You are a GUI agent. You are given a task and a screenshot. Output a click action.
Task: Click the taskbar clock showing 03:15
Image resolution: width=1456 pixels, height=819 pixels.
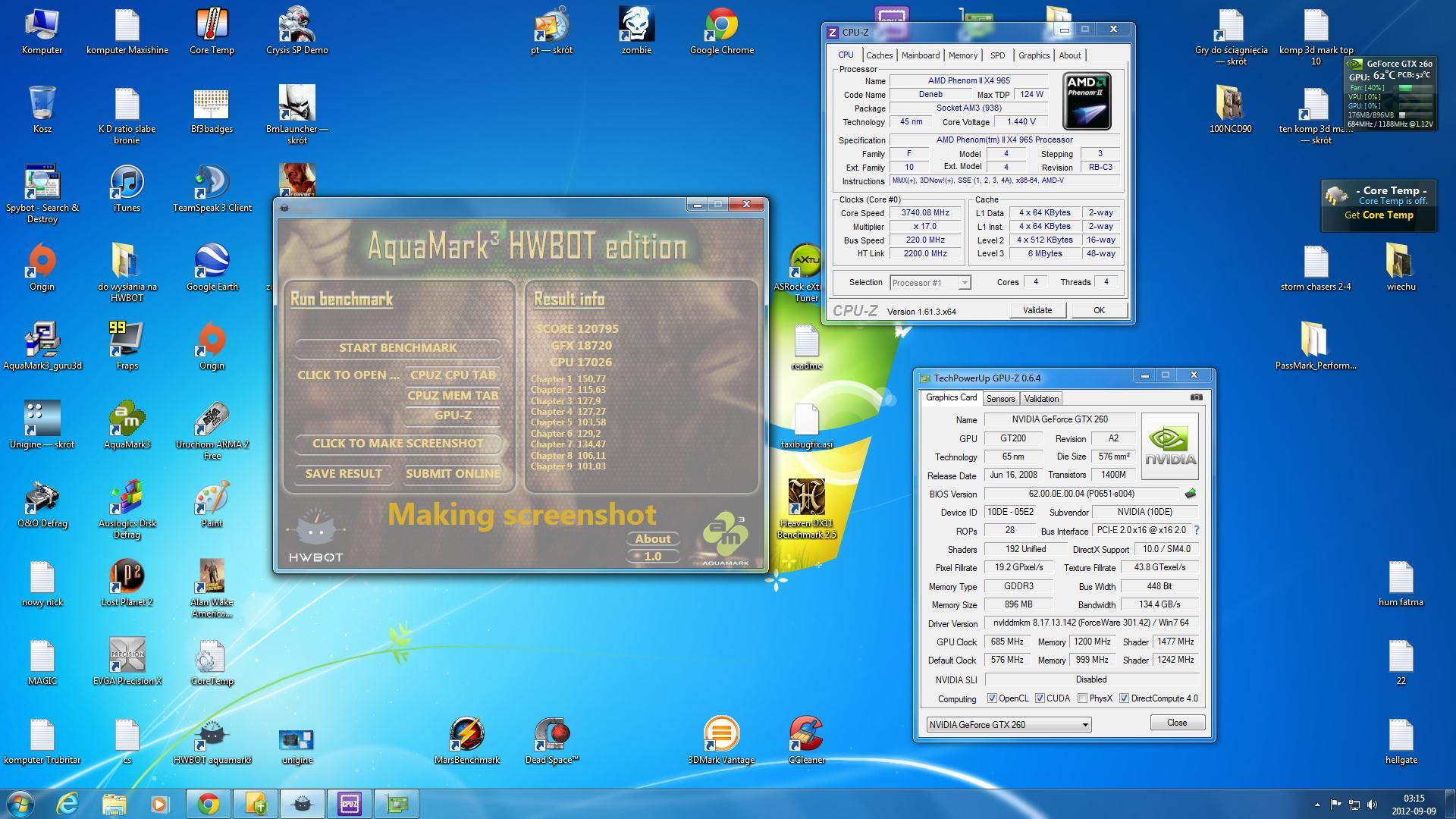coord(1414,804)
